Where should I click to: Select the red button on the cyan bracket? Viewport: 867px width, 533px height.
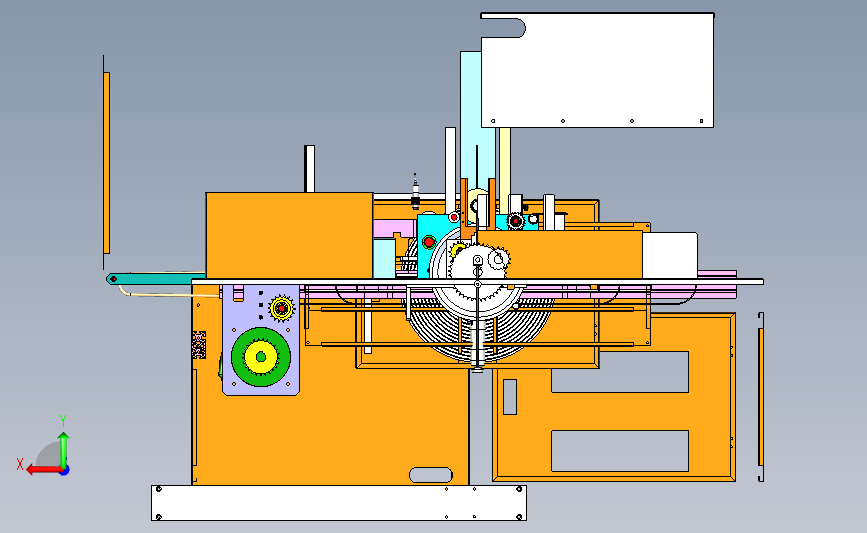coord(429,242)
